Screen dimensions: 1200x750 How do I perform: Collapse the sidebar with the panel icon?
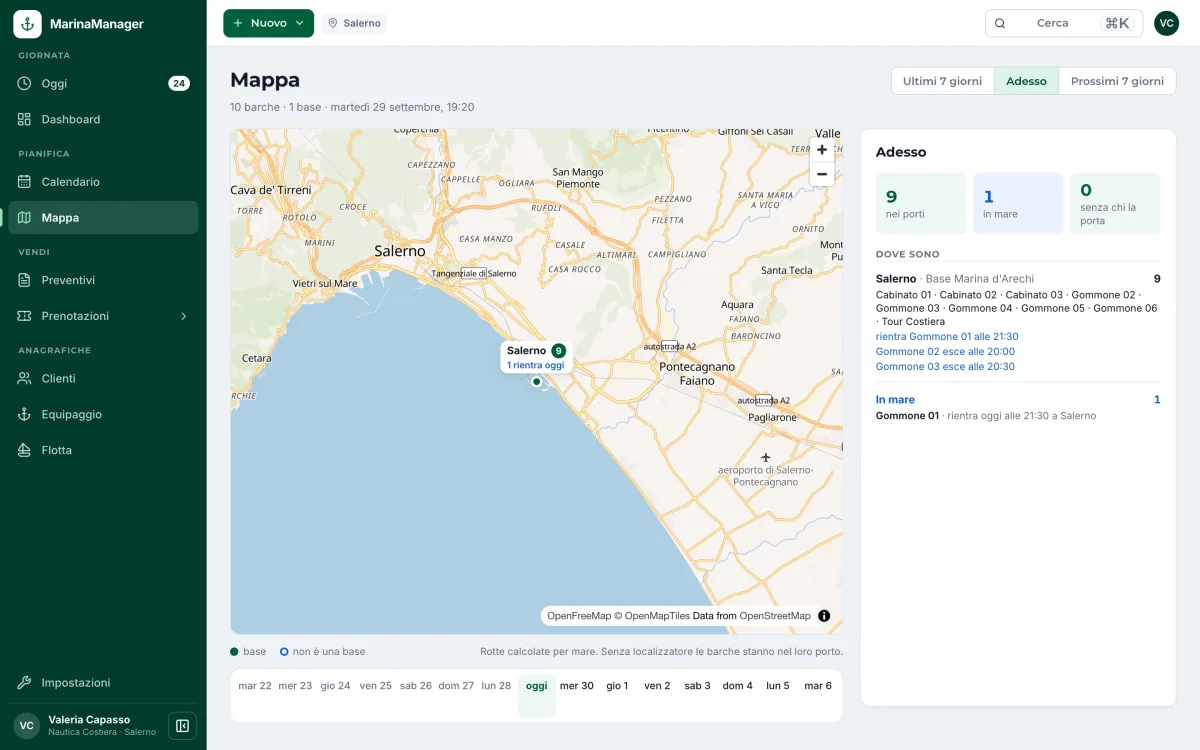(182, 726)
